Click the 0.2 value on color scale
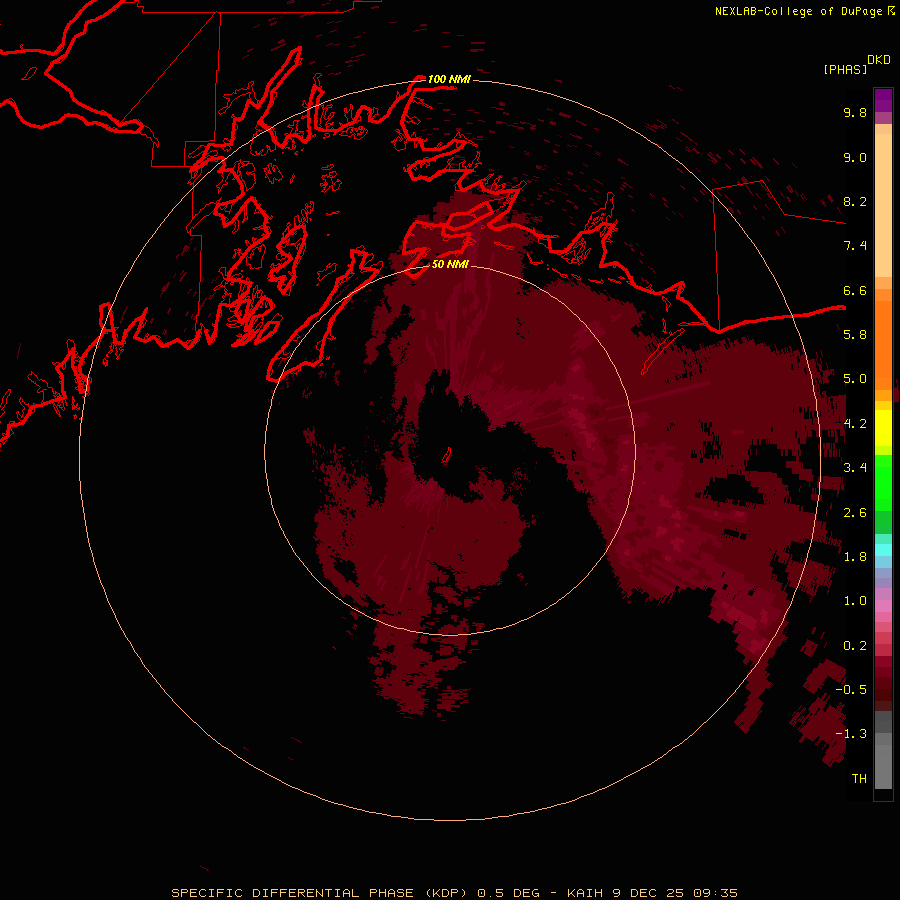The image size is (900, 900). pos(855,646)
